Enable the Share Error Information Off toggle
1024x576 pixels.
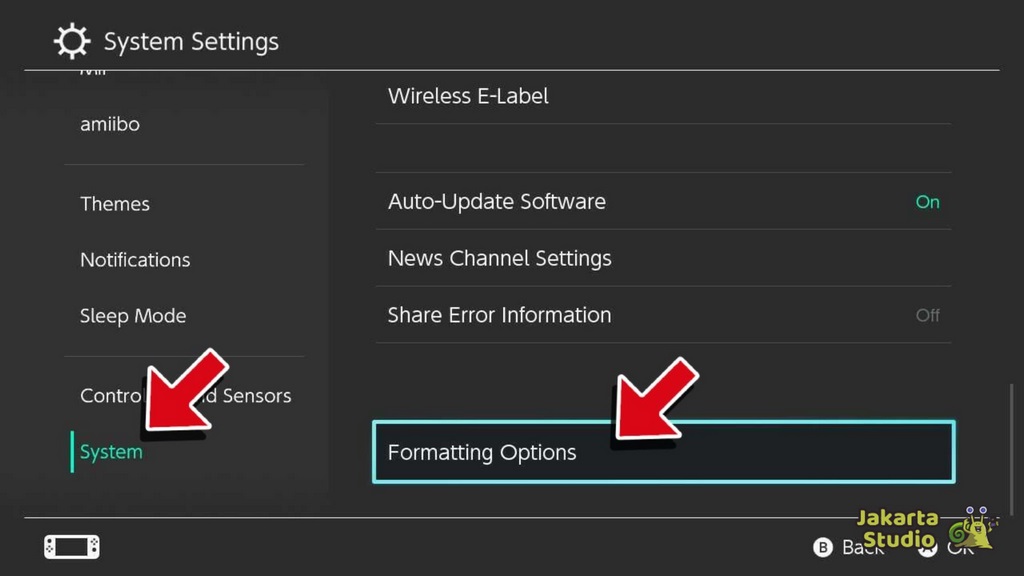pos(927,315)
